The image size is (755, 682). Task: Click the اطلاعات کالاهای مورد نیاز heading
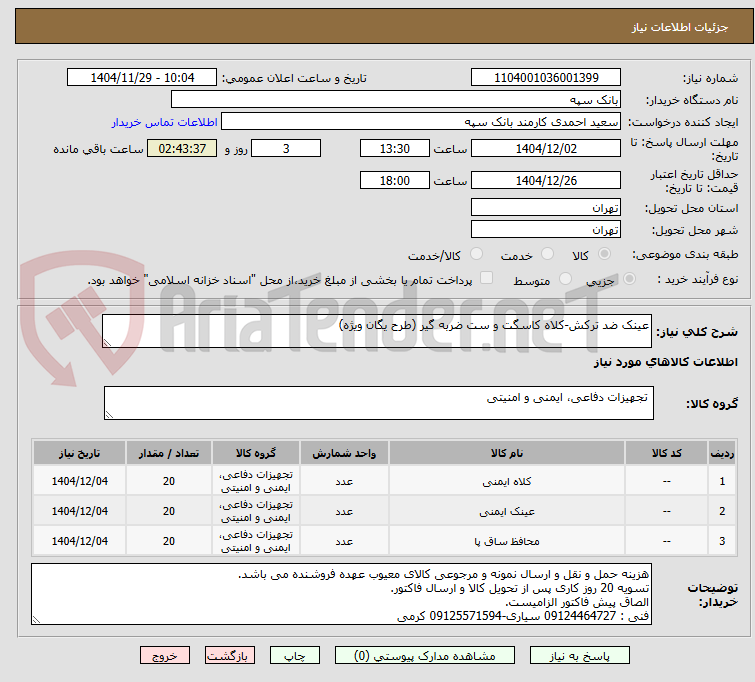pos(665,362)
